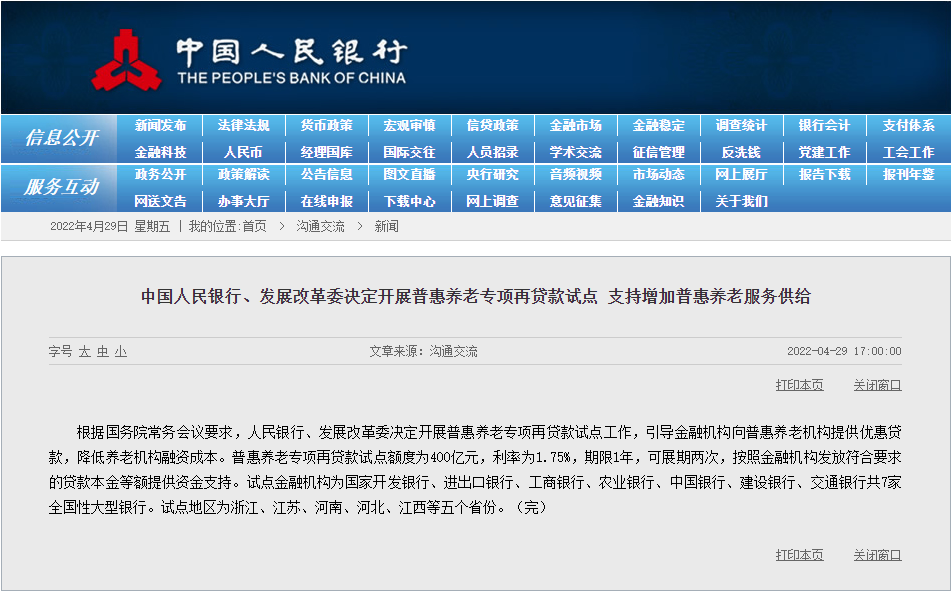Select 意见征集 navigation item
The width and height of the screenshot is (952, 591).
[576, 202]
